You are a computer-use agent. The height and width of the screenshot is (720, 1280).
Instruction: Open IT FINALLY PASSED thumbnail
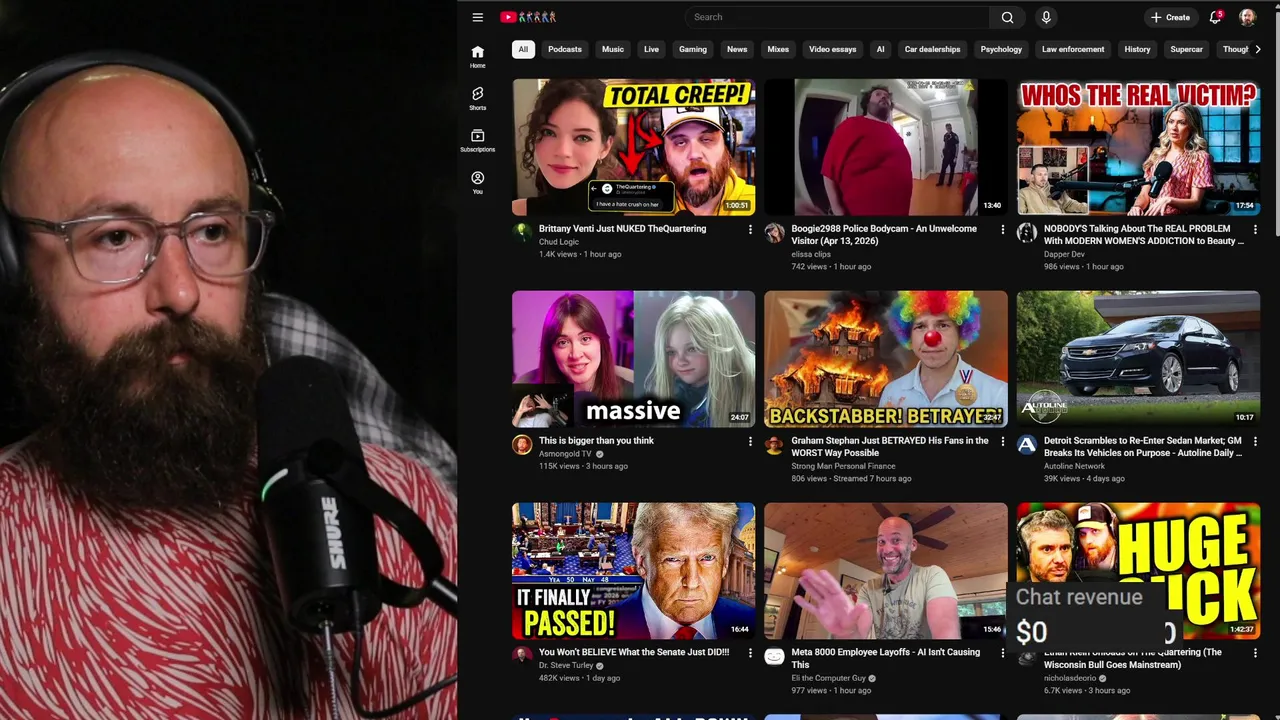634,571
